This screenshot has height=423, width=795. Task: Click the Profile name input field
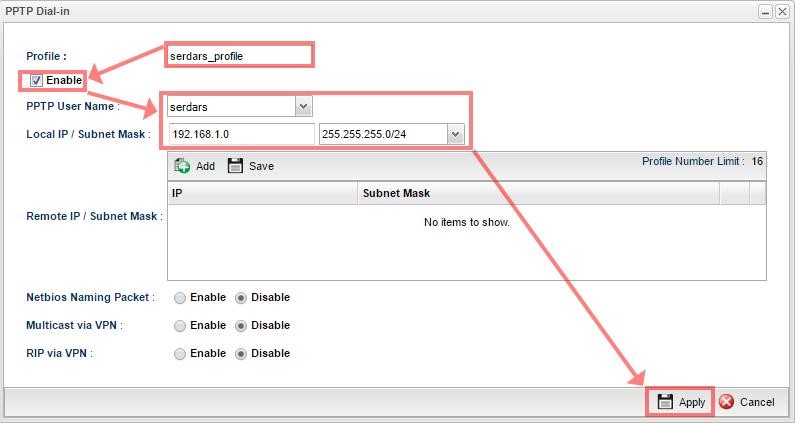tap(239, 56)
